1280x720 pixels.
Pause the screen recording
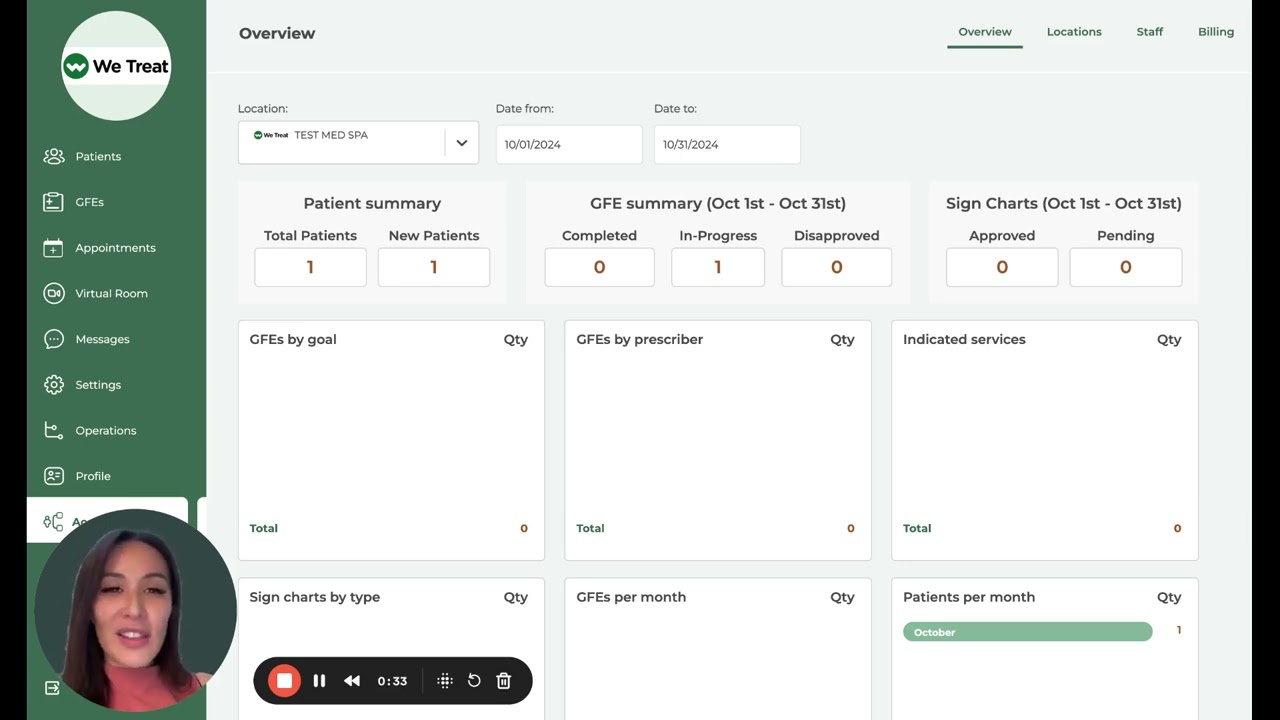pos(319,681)
